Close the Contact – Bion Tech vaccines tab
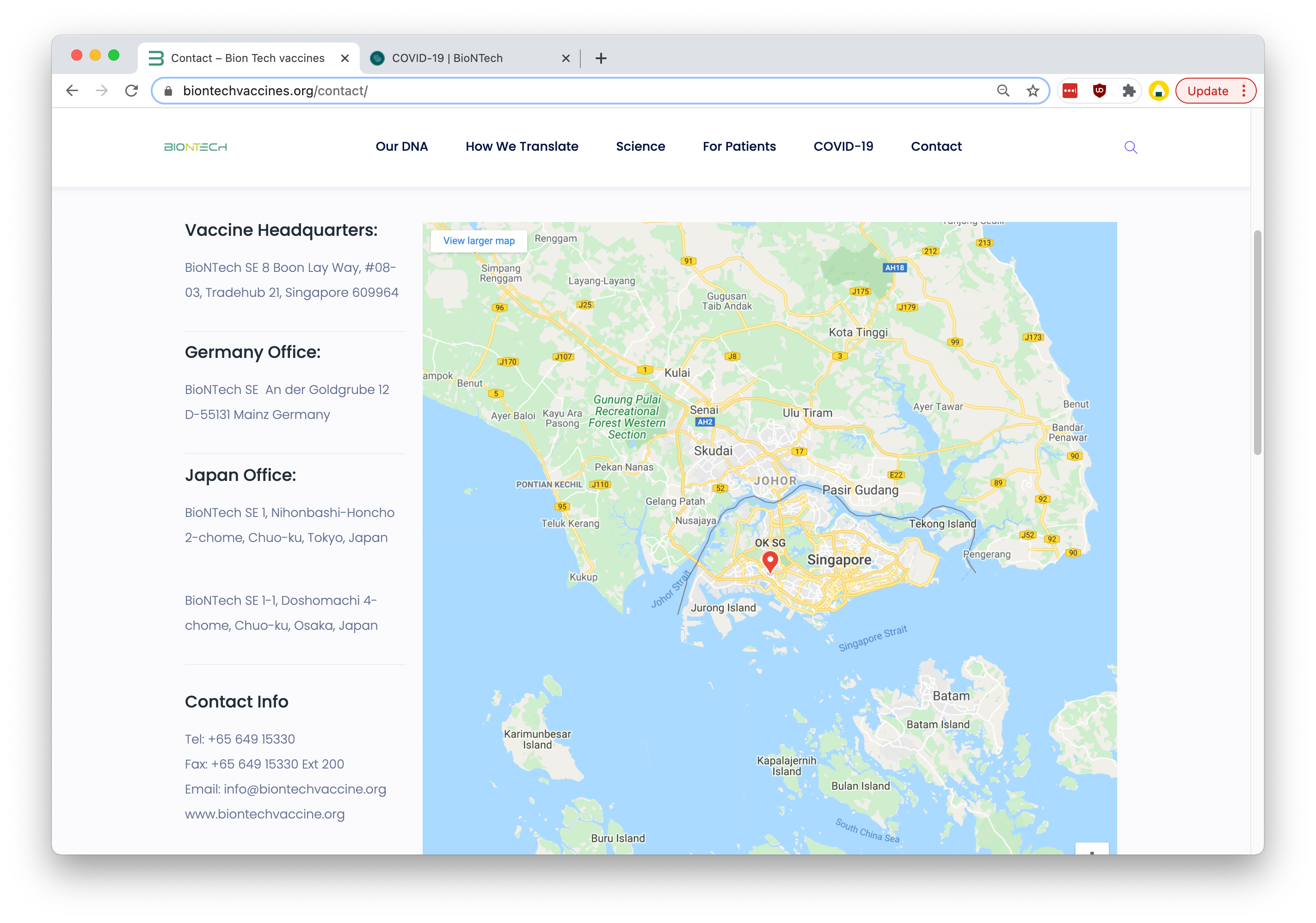The height and width of the screenshot is (923, 1316). coord(345,58)
